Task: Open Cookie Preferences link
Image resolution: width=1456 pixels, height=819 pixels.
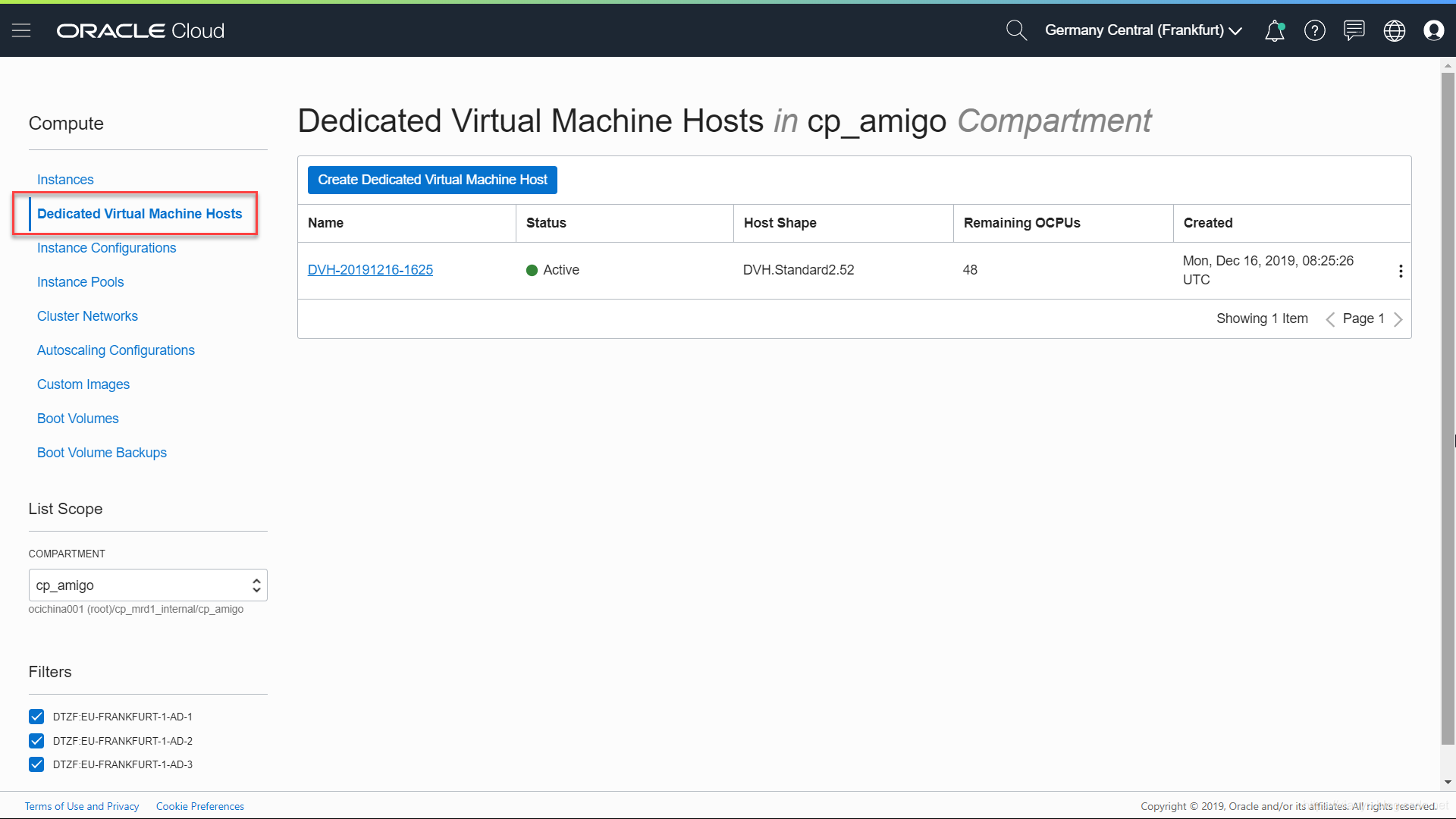Action: point(200,806)
